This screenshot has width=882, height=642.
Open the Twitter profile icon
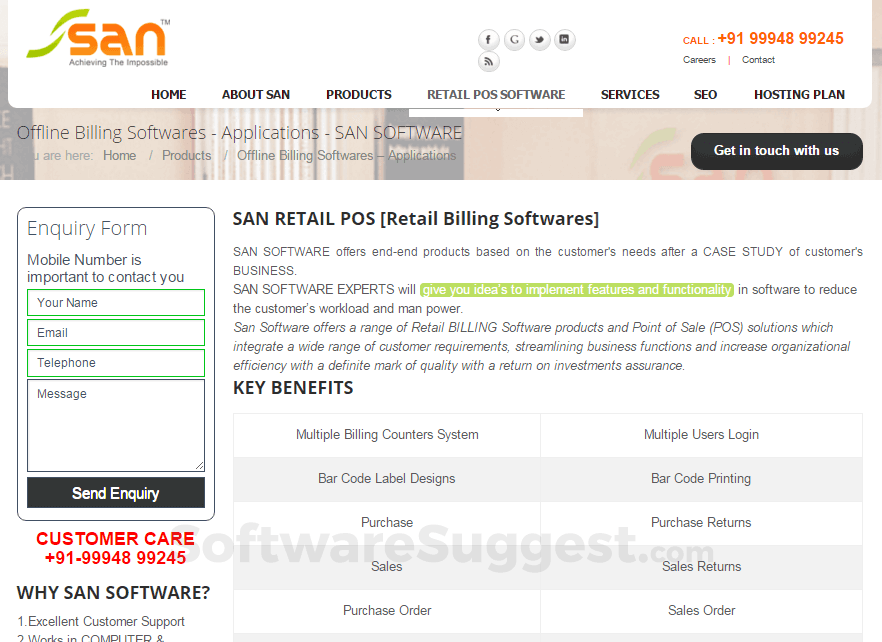click(539, 39)
